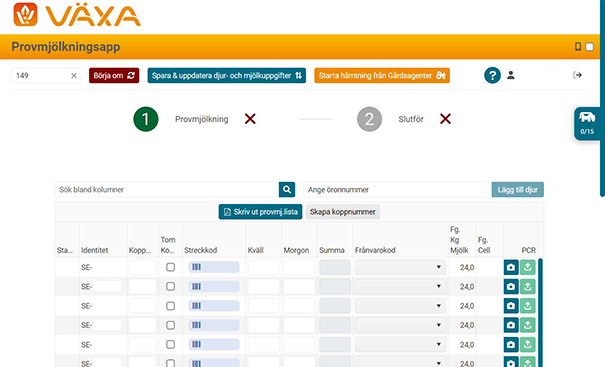The image size is (605, 367).
Task: Click Spara & uppdatera djur- och mjölkuppgifter
Action: click(226, 76)
